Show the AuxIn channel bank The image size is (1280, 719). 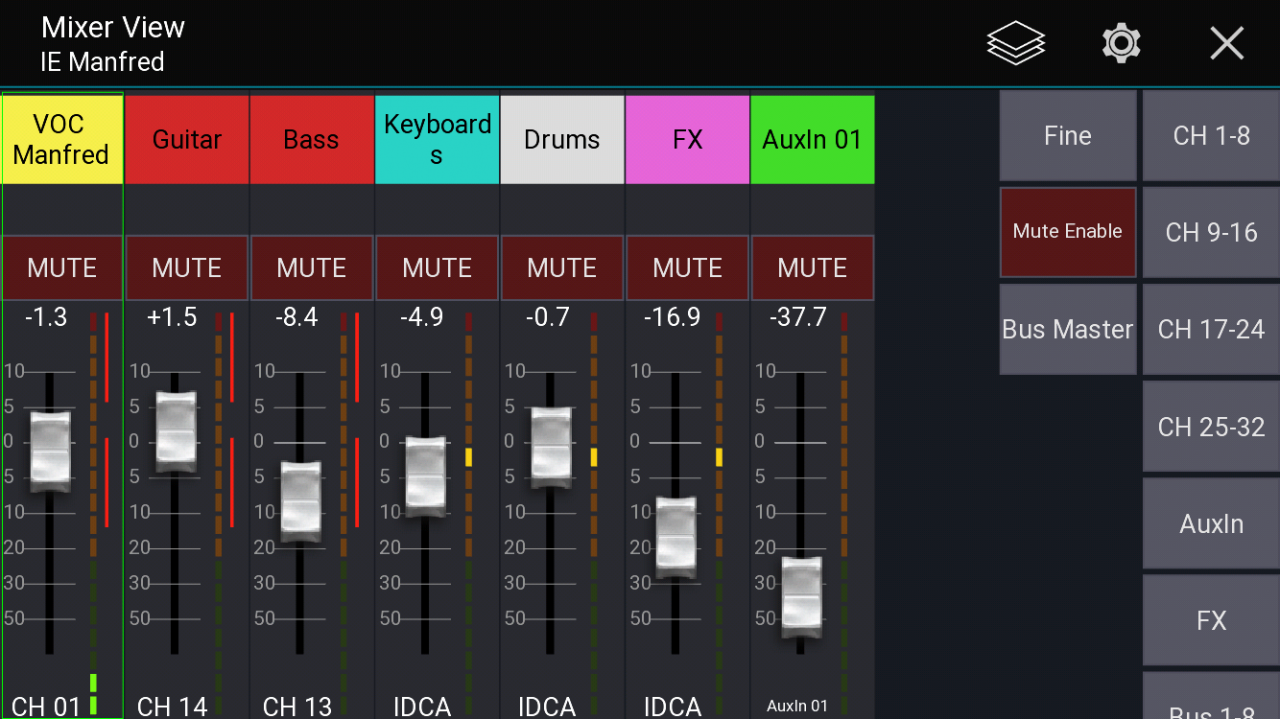tap(1211, 524)
